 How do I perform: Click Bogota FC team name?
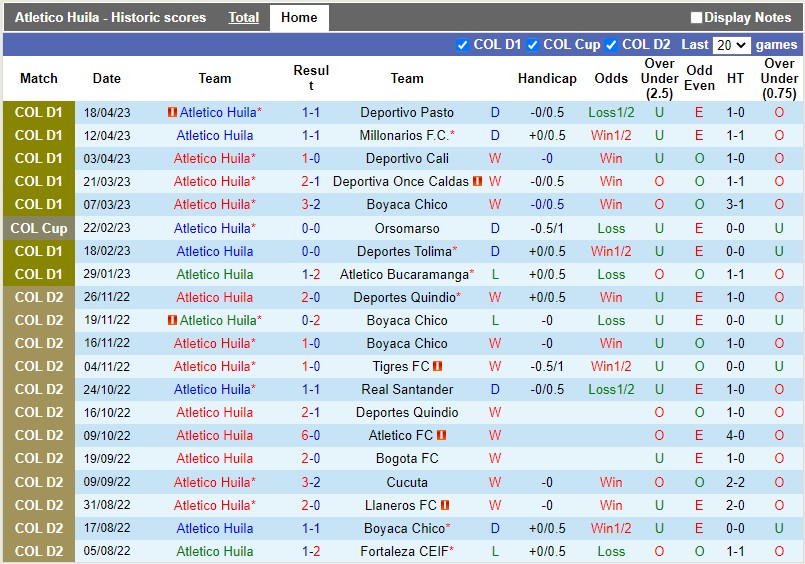407,458
